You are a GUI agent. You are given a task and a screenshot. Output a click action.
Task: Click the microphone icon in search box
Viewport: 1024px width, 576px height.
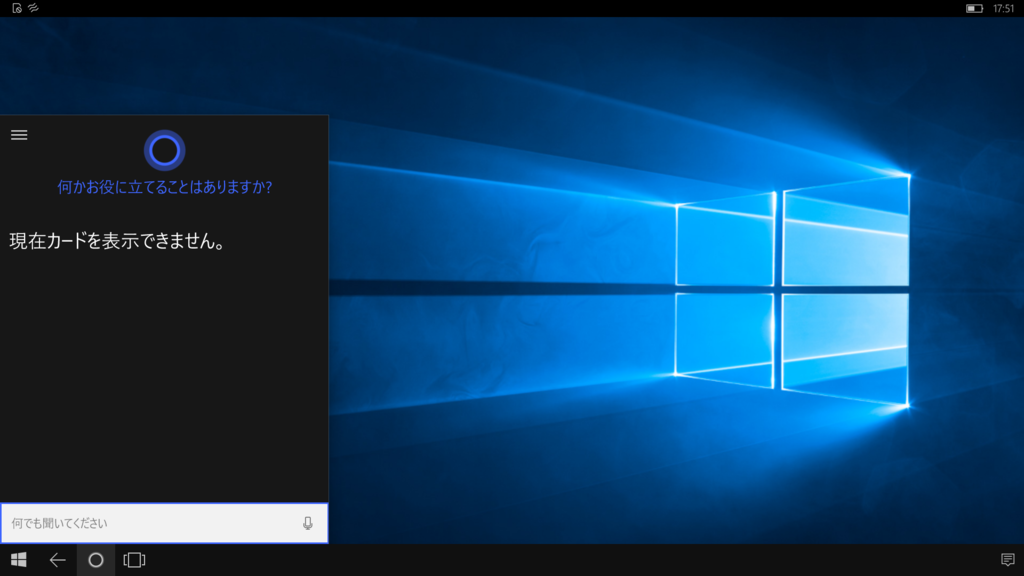click(308, 523)
